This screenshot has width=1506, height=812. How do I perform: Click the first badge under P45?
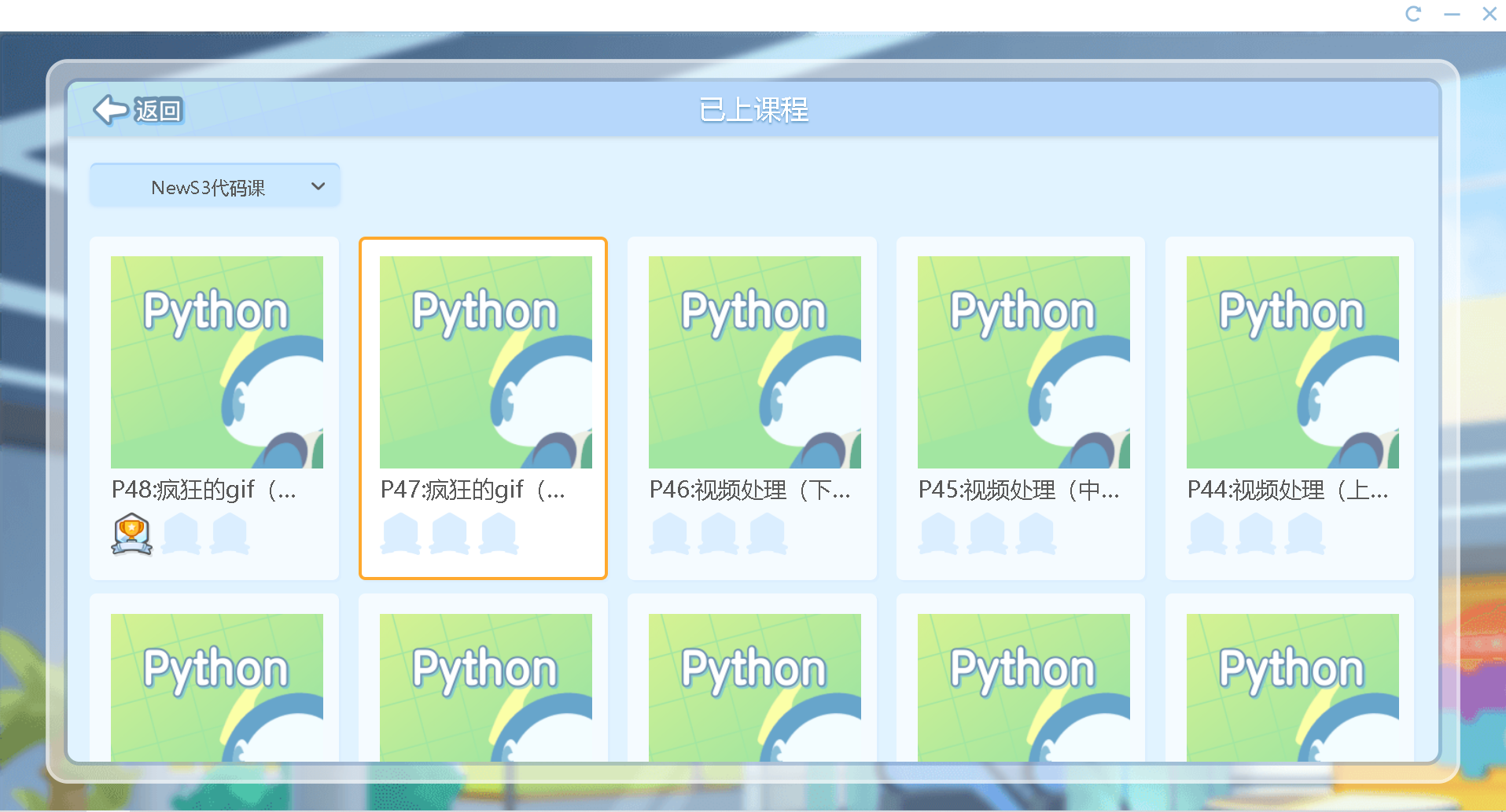coord(939,534)
